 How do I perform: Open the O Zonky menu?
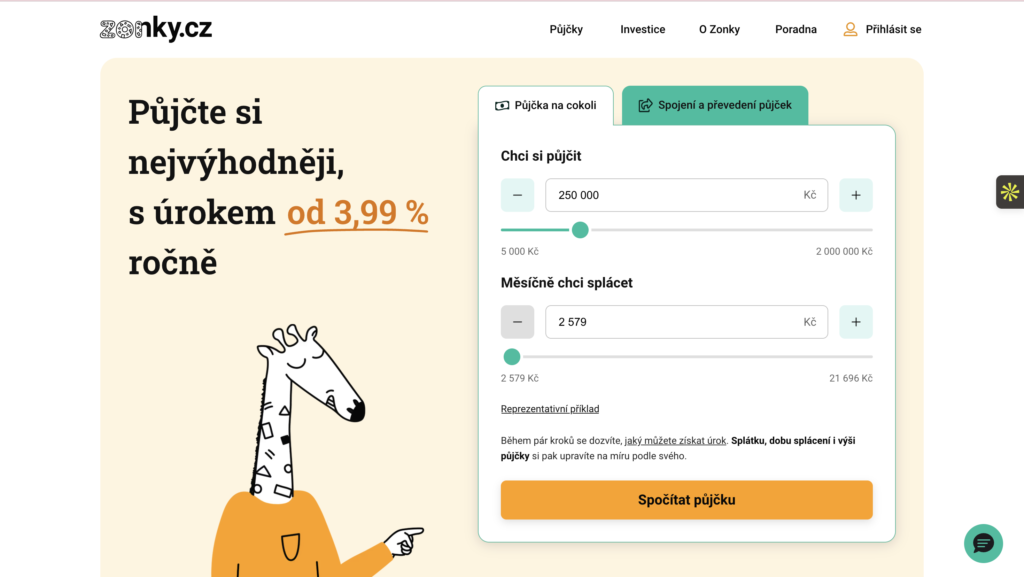(719, 29)
